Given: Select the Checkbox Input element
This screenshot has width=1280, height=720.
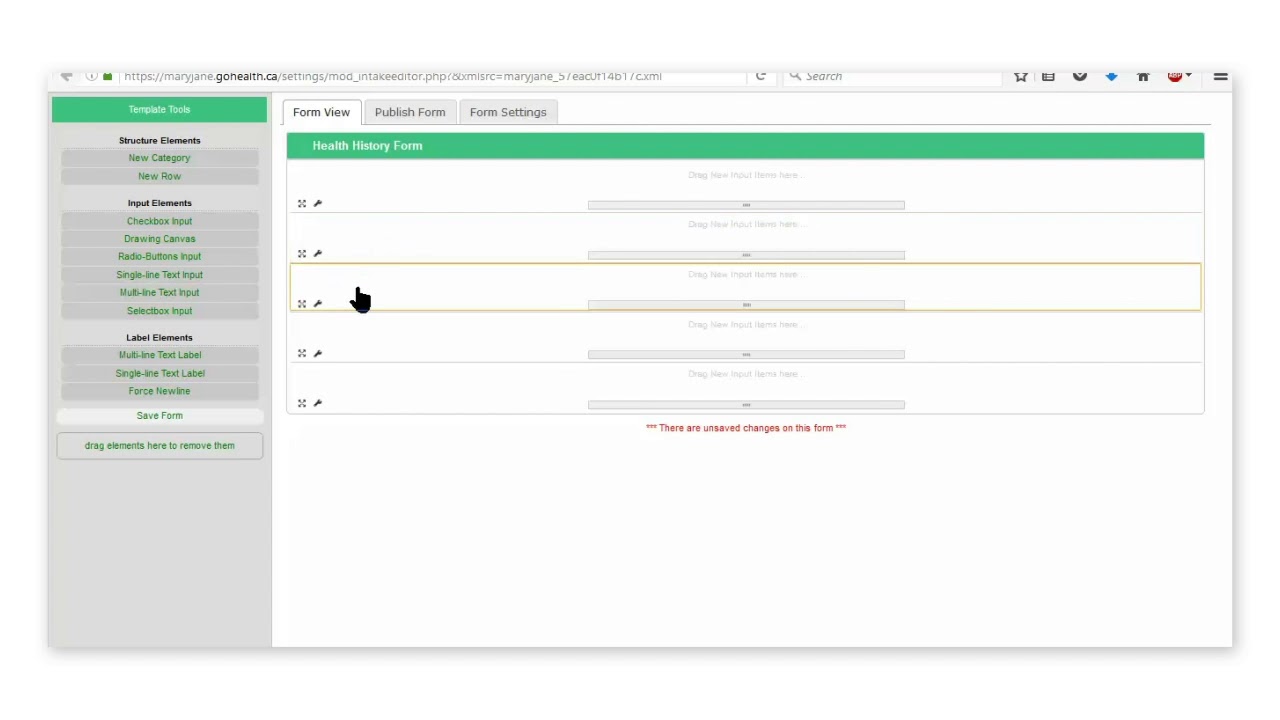Looking at the screenshot, I should coord(160,221).
